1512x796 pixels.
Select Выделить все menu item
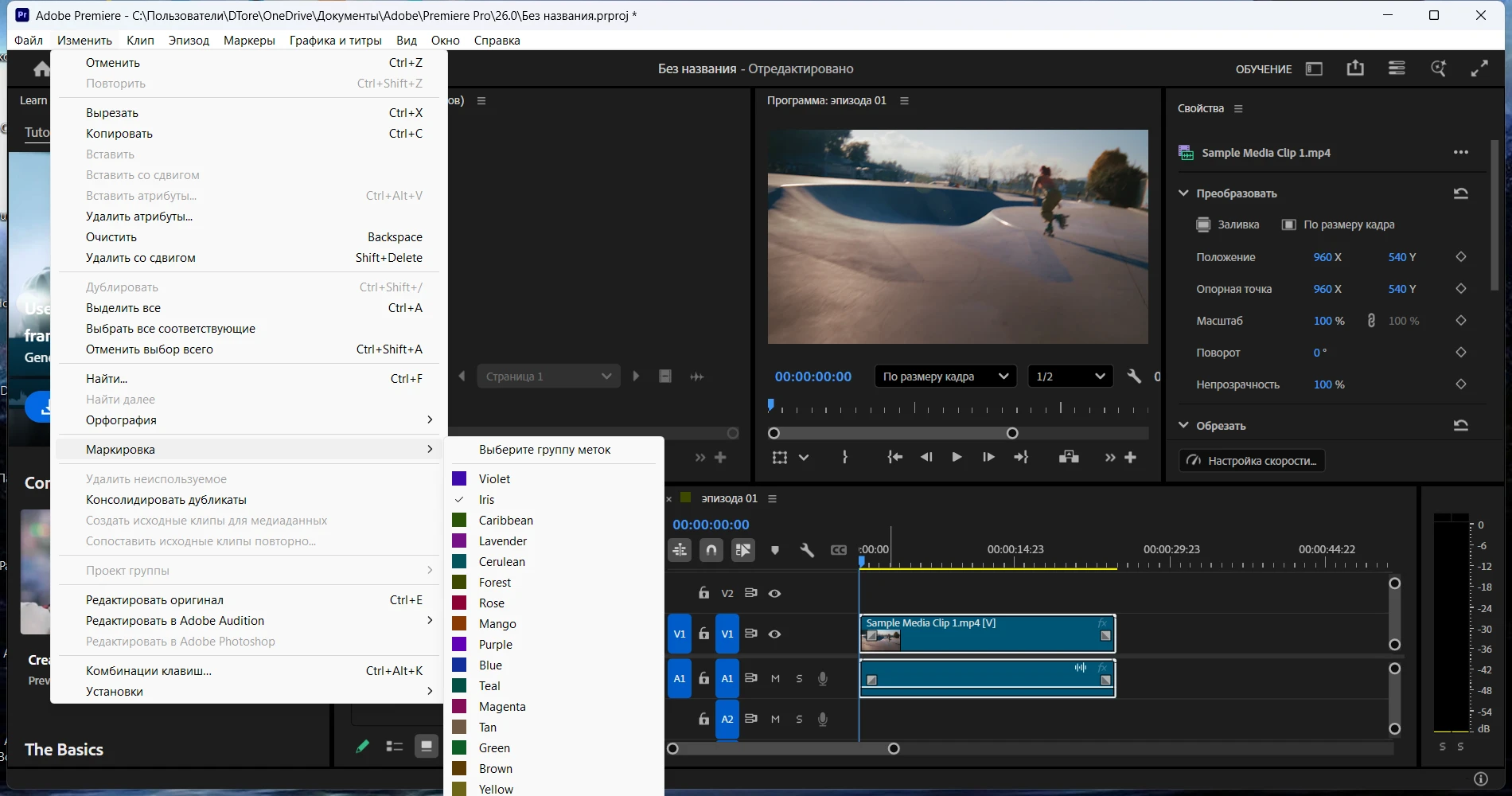123,308
